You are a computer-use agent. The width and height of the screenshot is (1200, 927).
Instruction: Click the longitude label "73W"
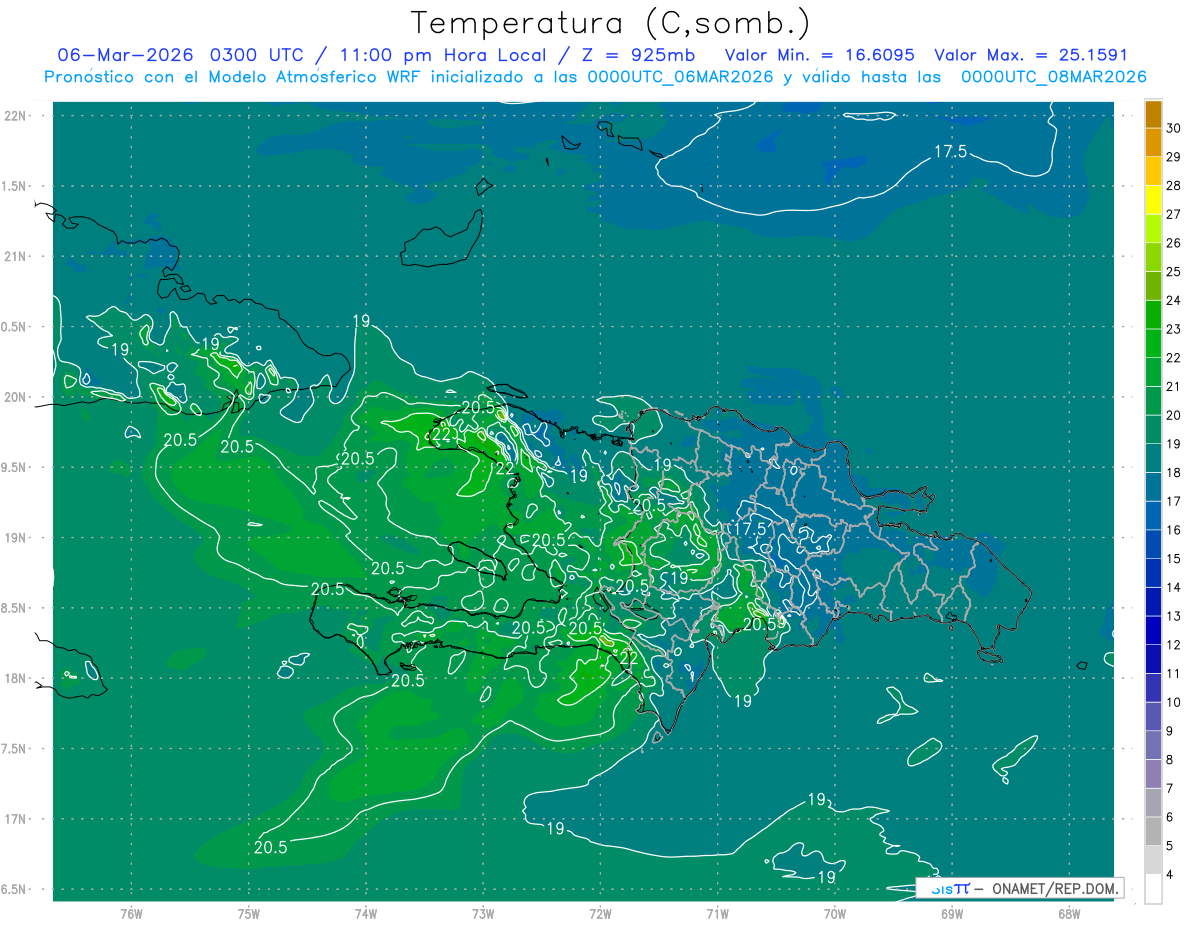pyautogui.click(x=483, y=914)
